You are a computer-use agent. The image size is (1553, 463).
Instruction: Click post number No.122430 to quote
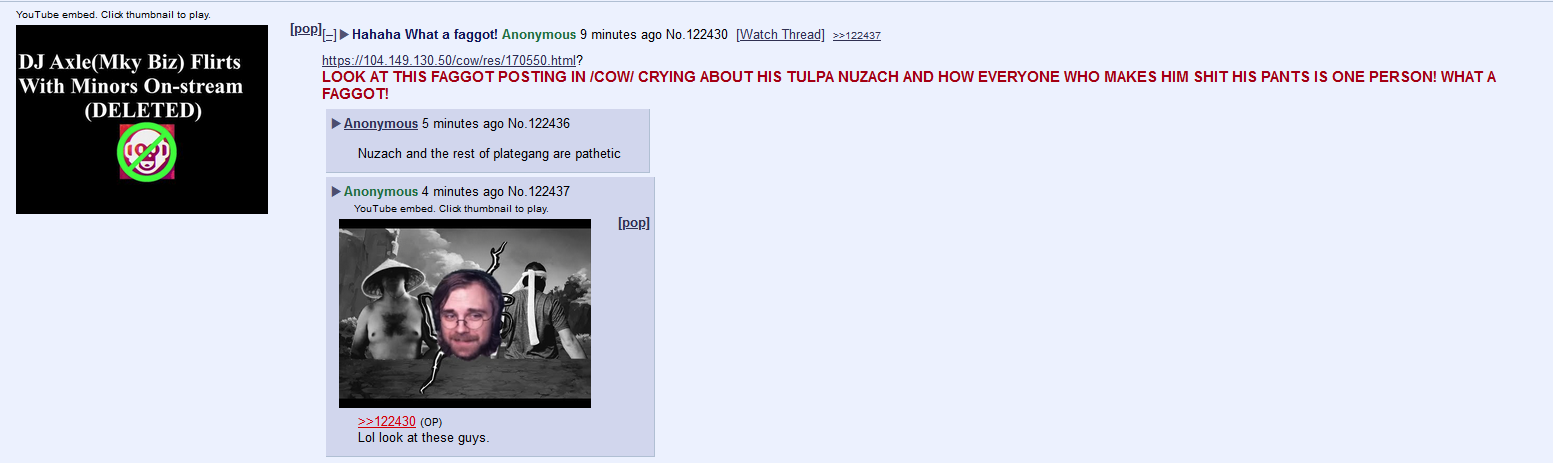(x=697, y=35)
